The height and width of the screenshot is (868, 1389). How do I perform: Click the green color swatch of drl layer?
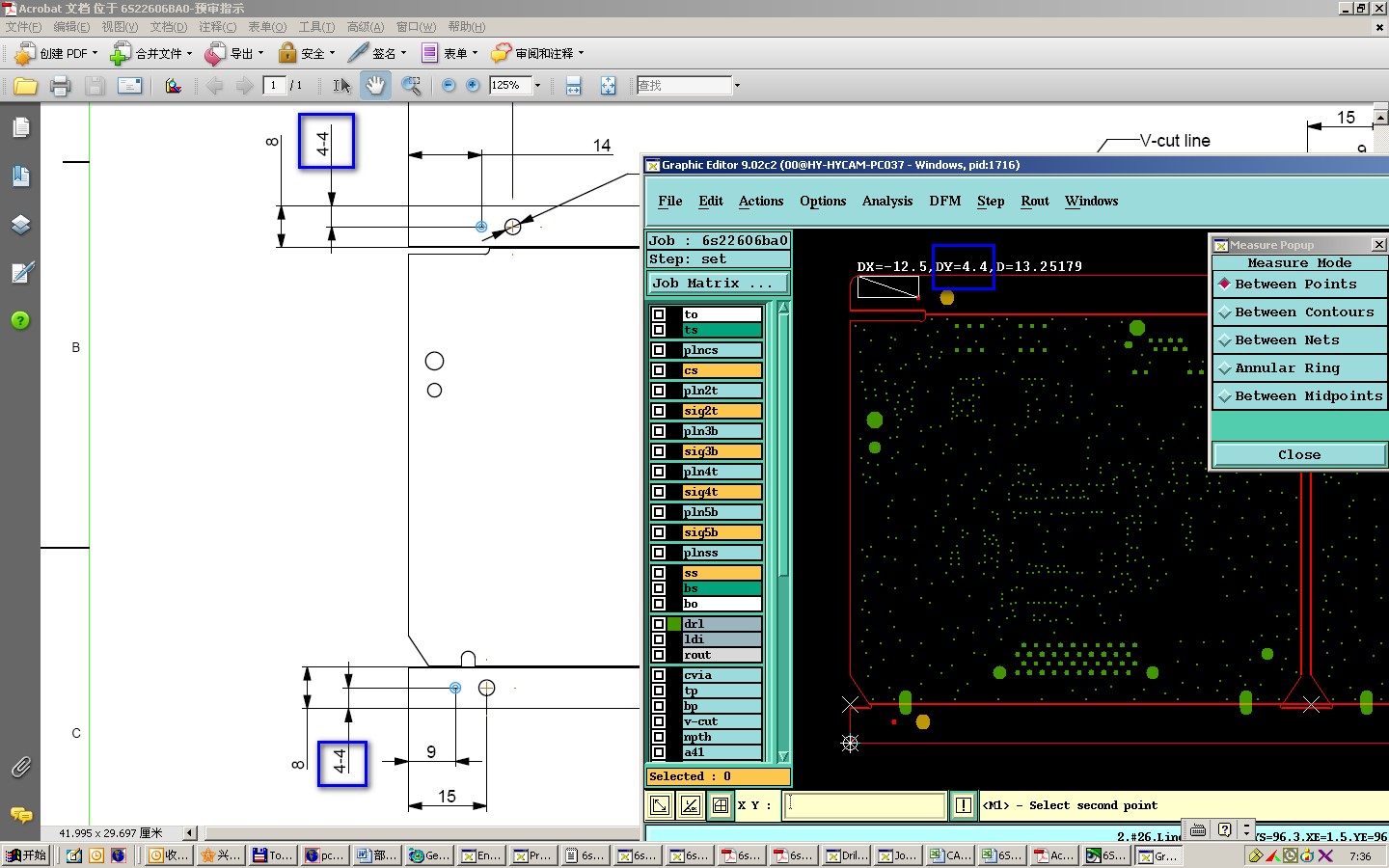[x=674, y=624]
